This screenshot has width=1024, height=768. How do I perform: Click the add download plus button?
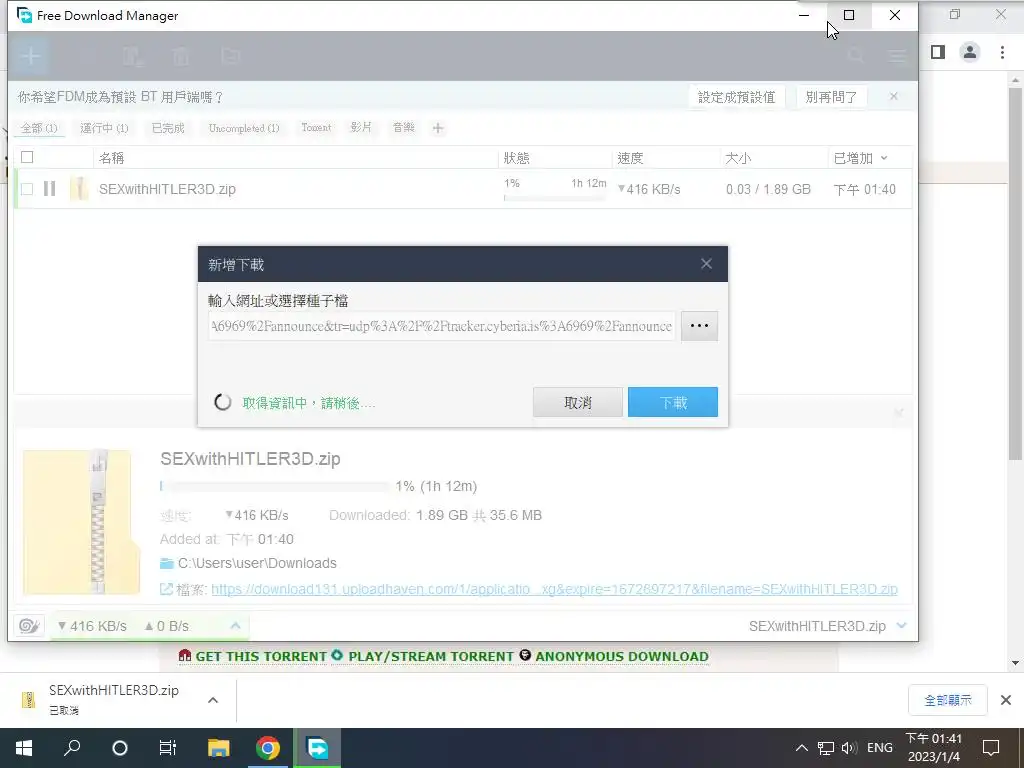click(x=31, y=56)
